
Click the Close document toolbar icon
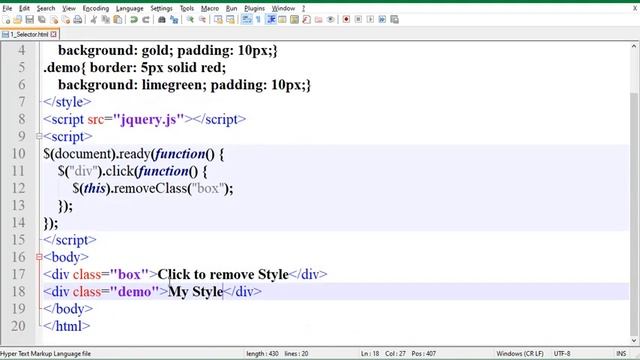click(54, 20)
